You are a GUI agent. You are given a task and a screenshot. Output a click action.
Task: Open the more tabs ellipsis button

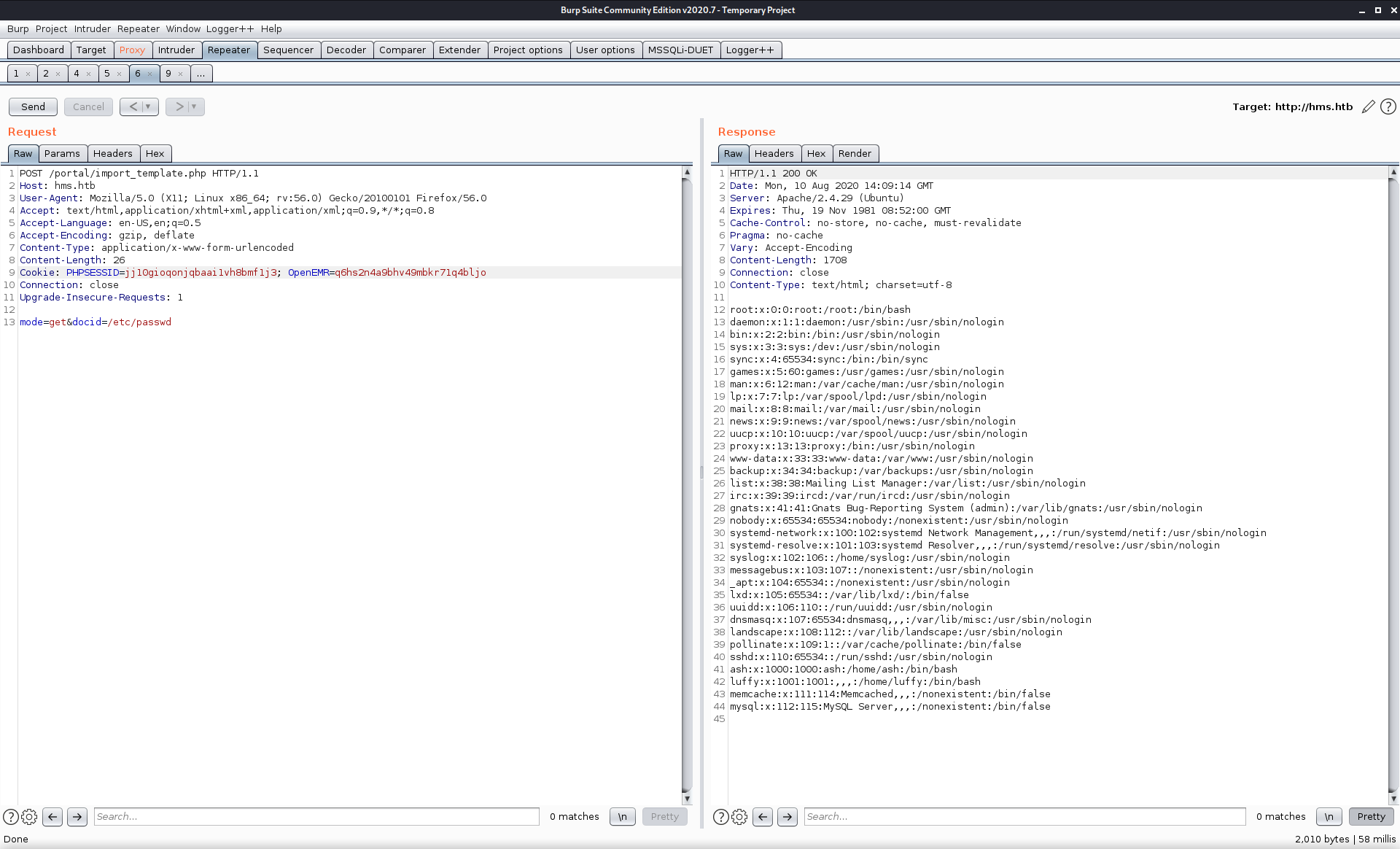[x=201, y=74]
